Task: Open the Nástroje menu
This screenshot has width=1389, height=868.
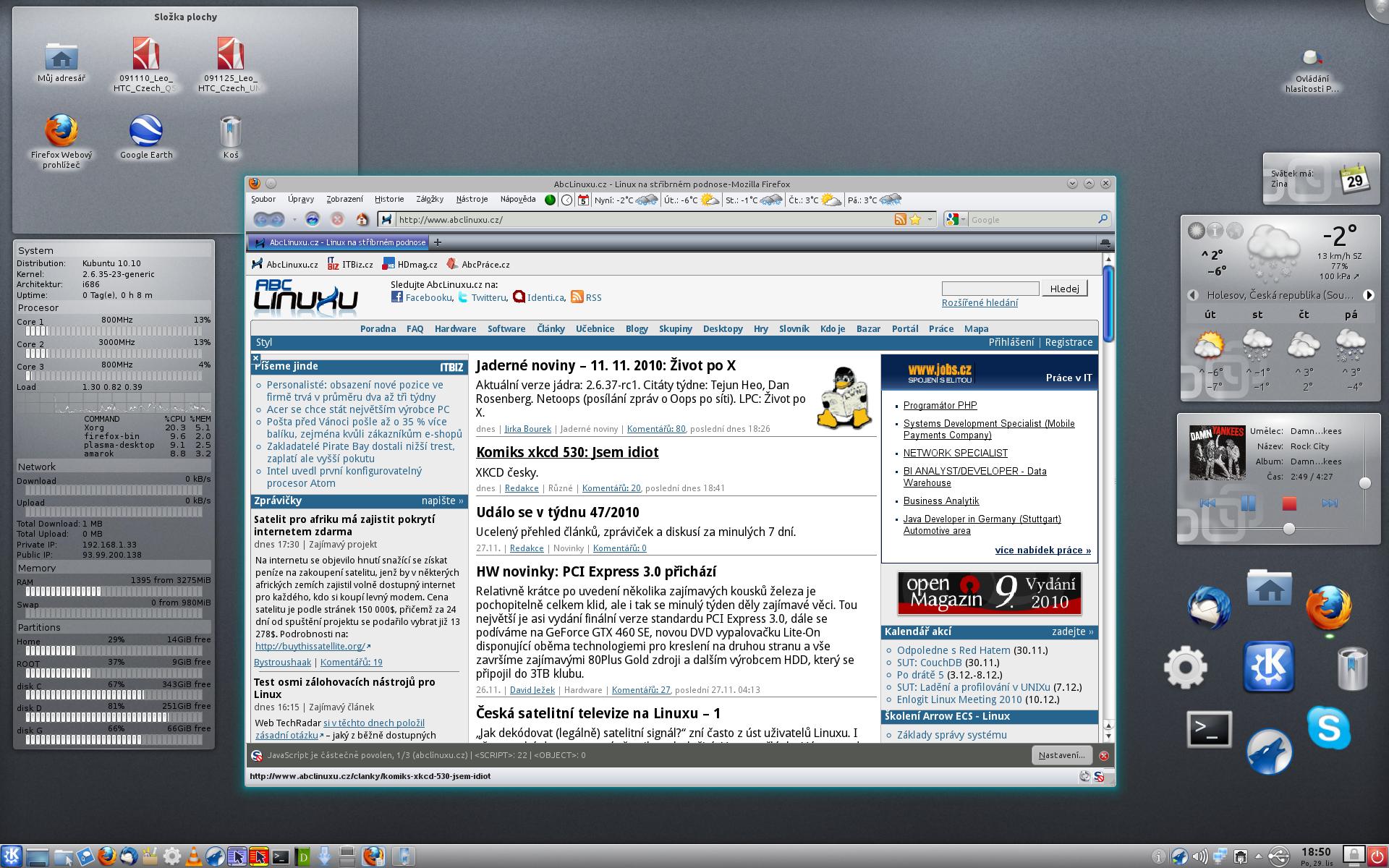Action: (x=472, y=200)
